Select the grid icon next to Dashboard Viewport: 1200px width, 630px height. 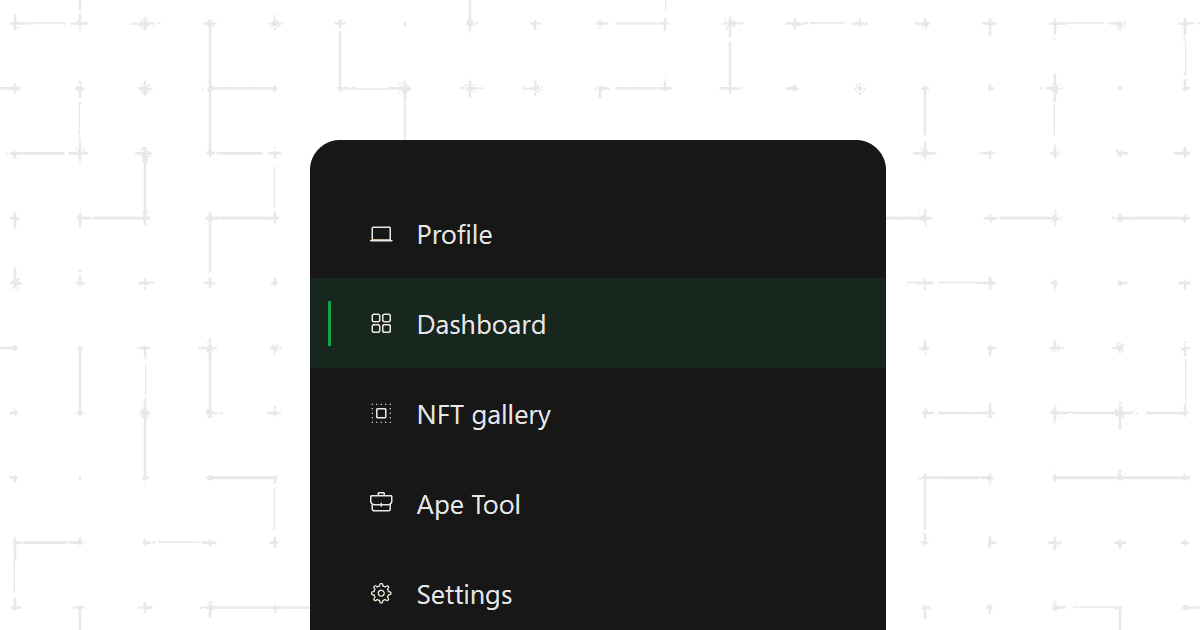(381, 324)
